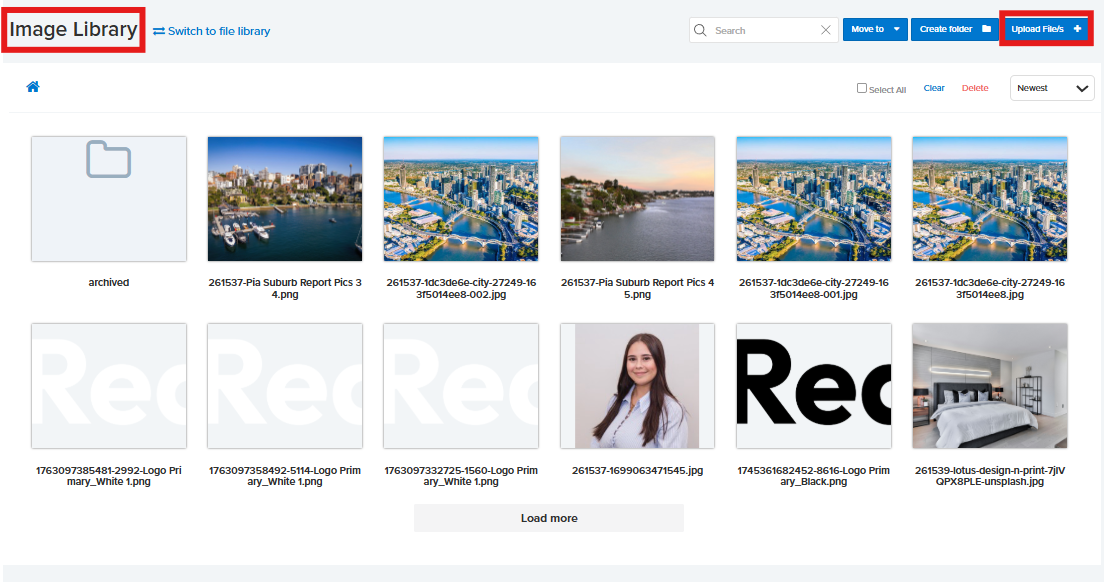Select Pia Suburb Report Pics 3 thumbnail

285,199
